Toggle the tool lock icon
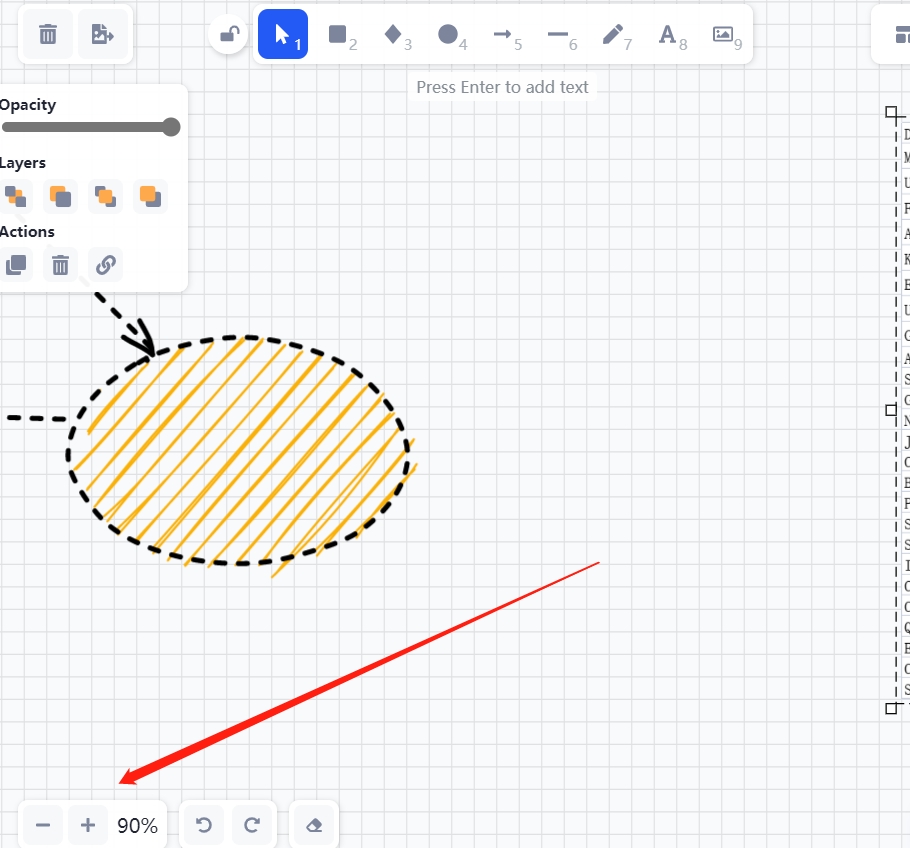 (x=229, y=35)
